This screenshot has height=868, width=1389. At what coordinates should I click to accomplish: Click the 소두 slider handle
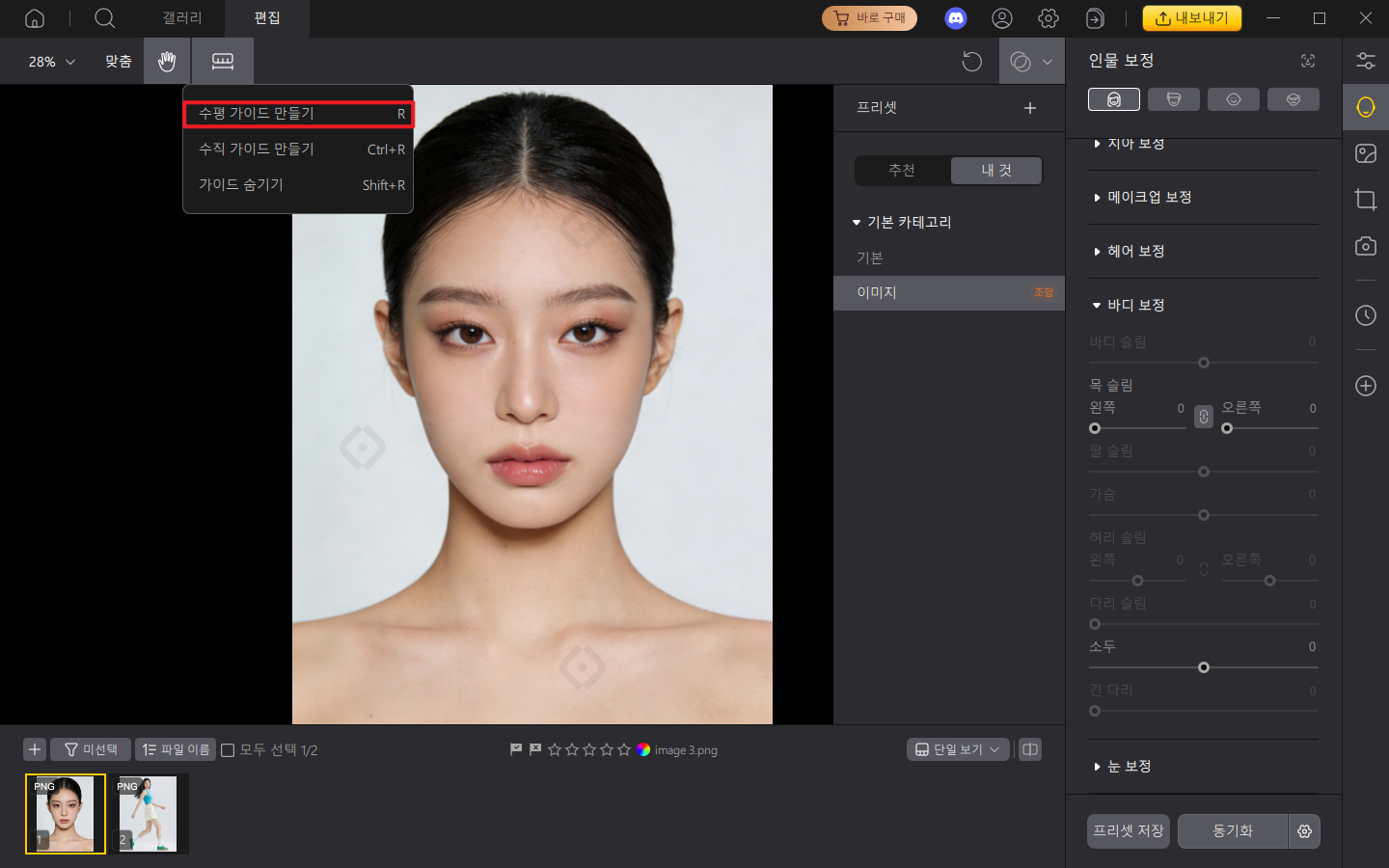(x=1203, y=667)
